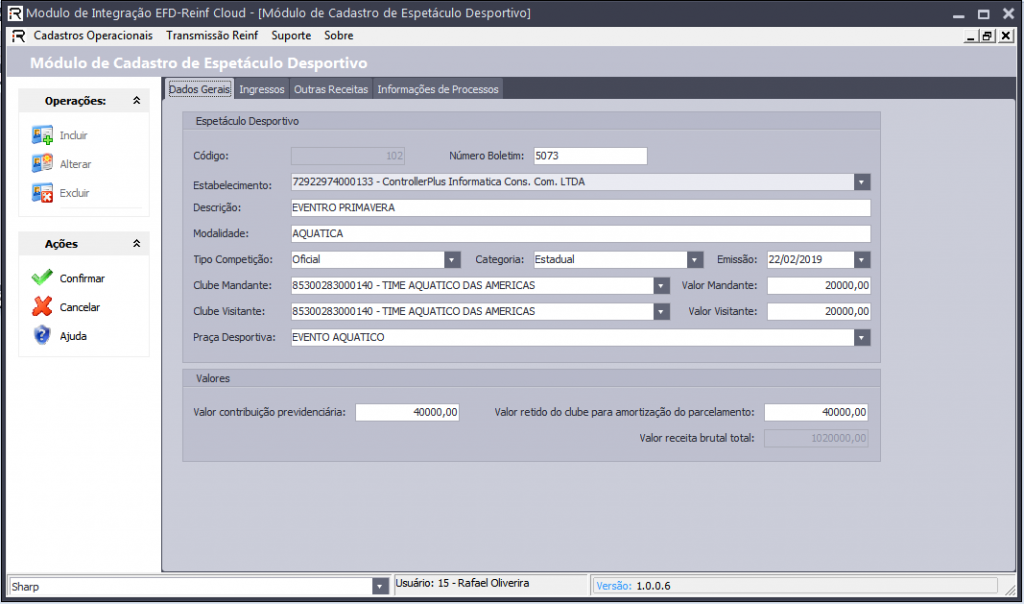Viewport: 1024px width, 604px height.
Task: Click the Módulo de Cadastro de Espetáculo Desportivo heading
Action: point(199,63)
